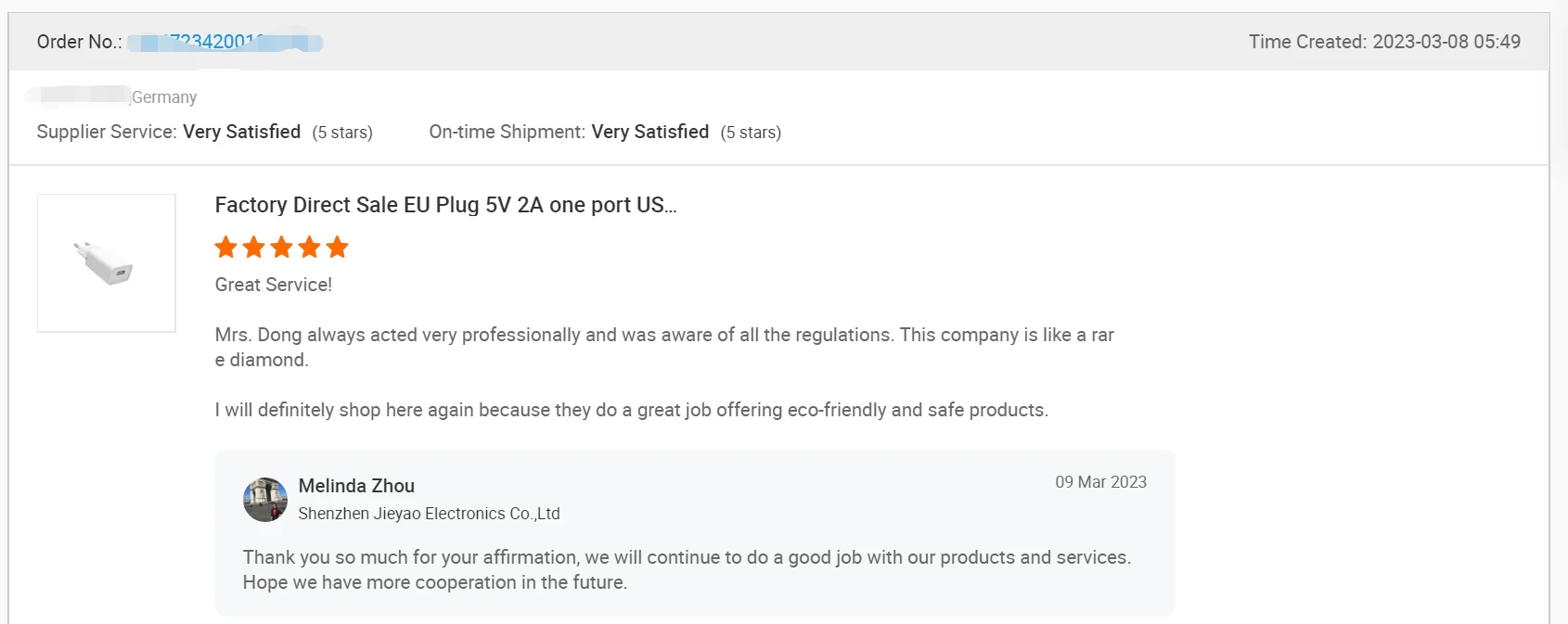This screenshot has width=1568, height=624.
Task: Click the Supplier Service Very Satisfied rating
Action: 241,132
